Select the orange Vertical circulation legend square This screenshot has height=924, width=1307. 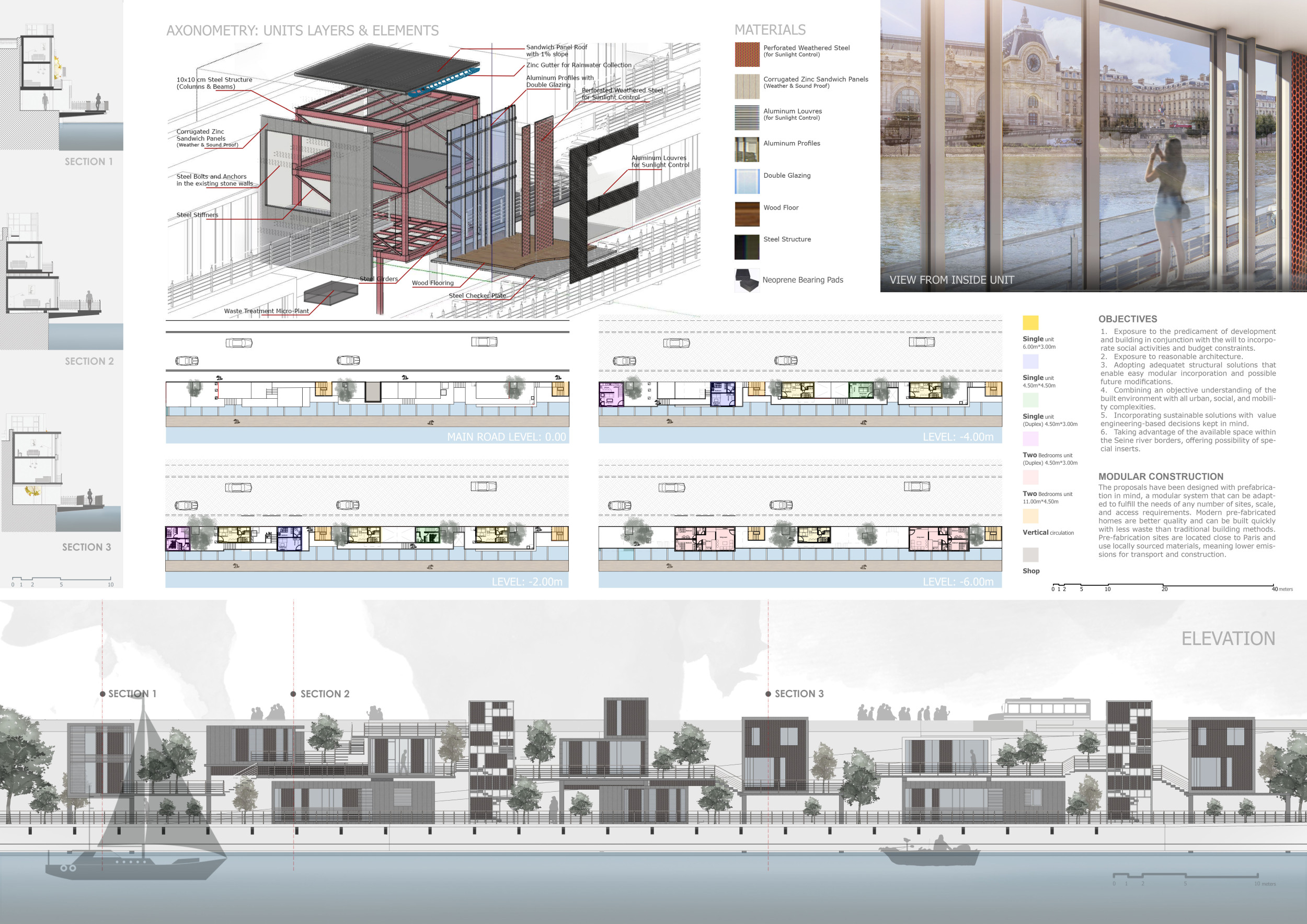[x=1030, y=516]
